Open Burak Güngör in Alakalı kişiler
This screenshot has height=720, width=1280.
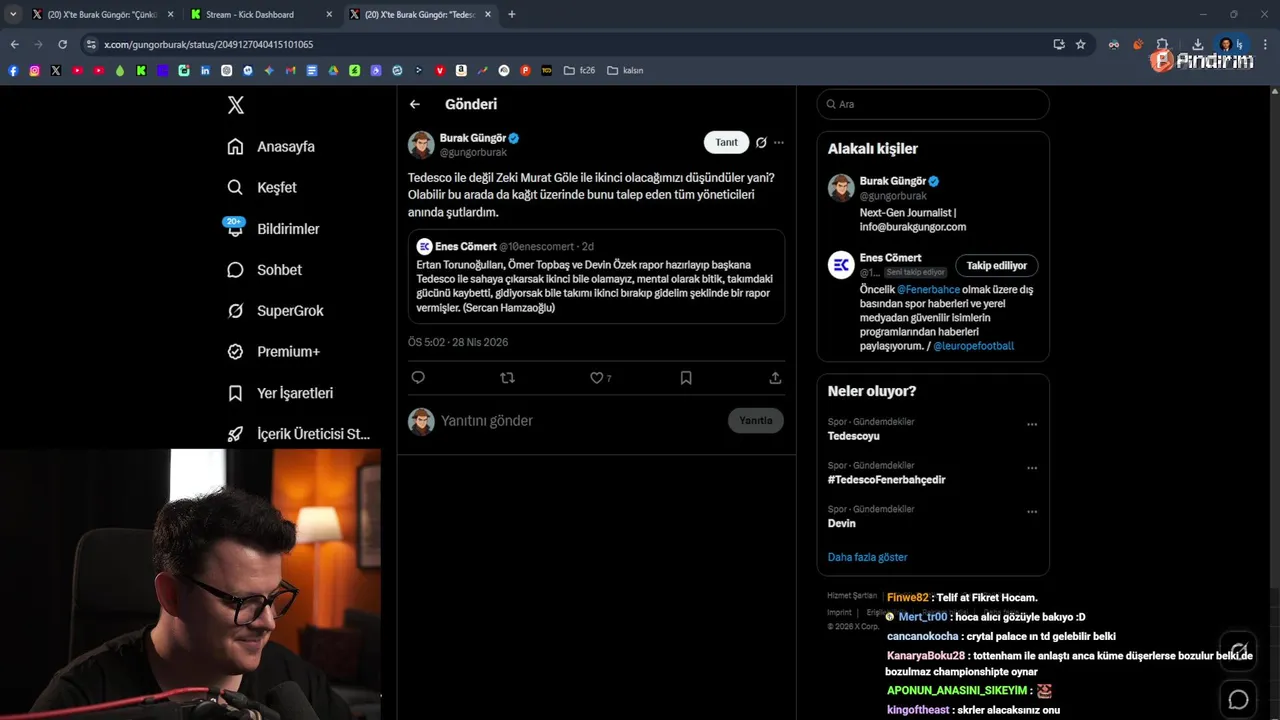coord(892,181)
